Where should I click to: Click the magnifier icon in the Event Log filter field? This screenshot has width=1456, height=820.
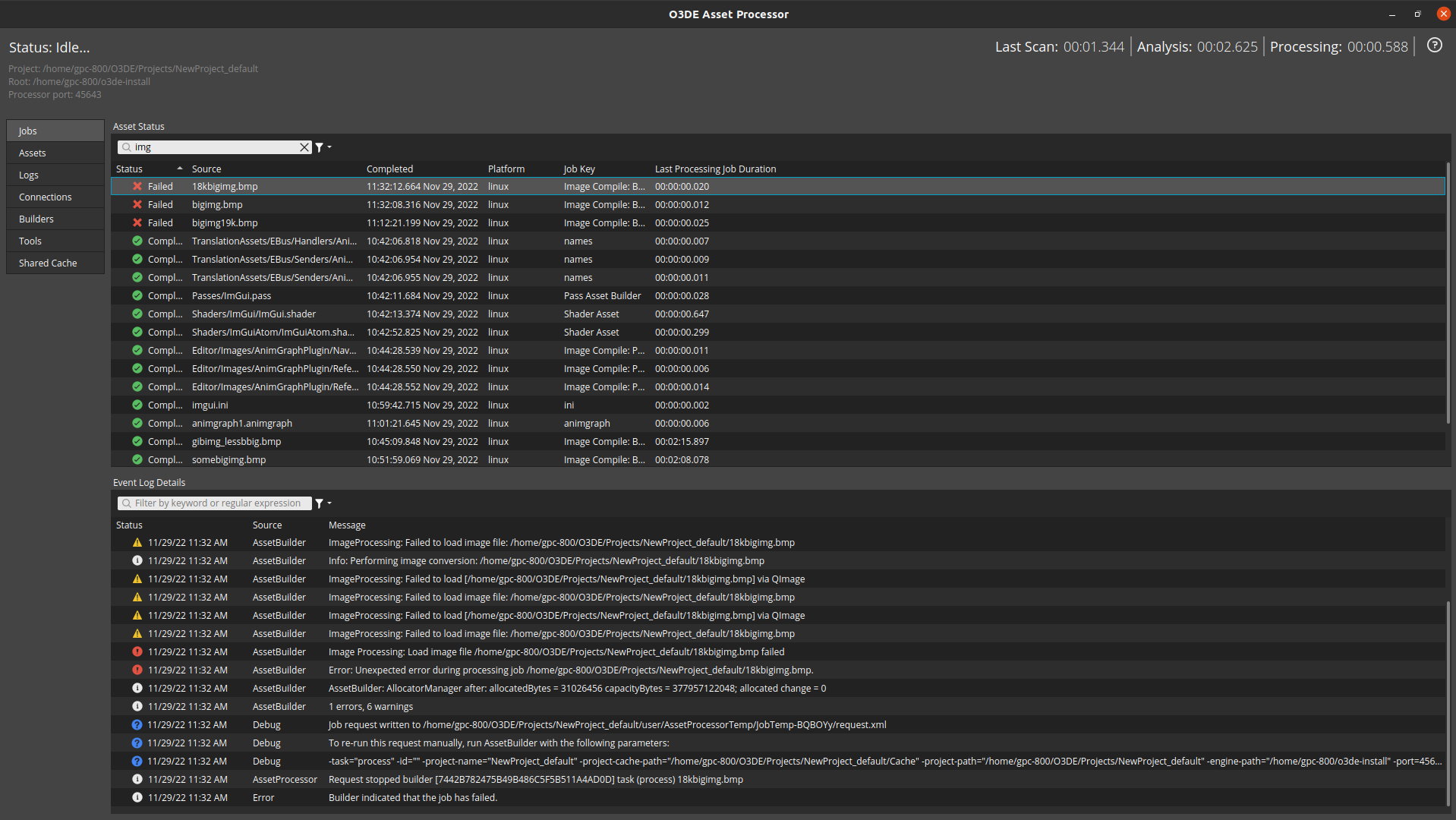(x=126, y=503)
